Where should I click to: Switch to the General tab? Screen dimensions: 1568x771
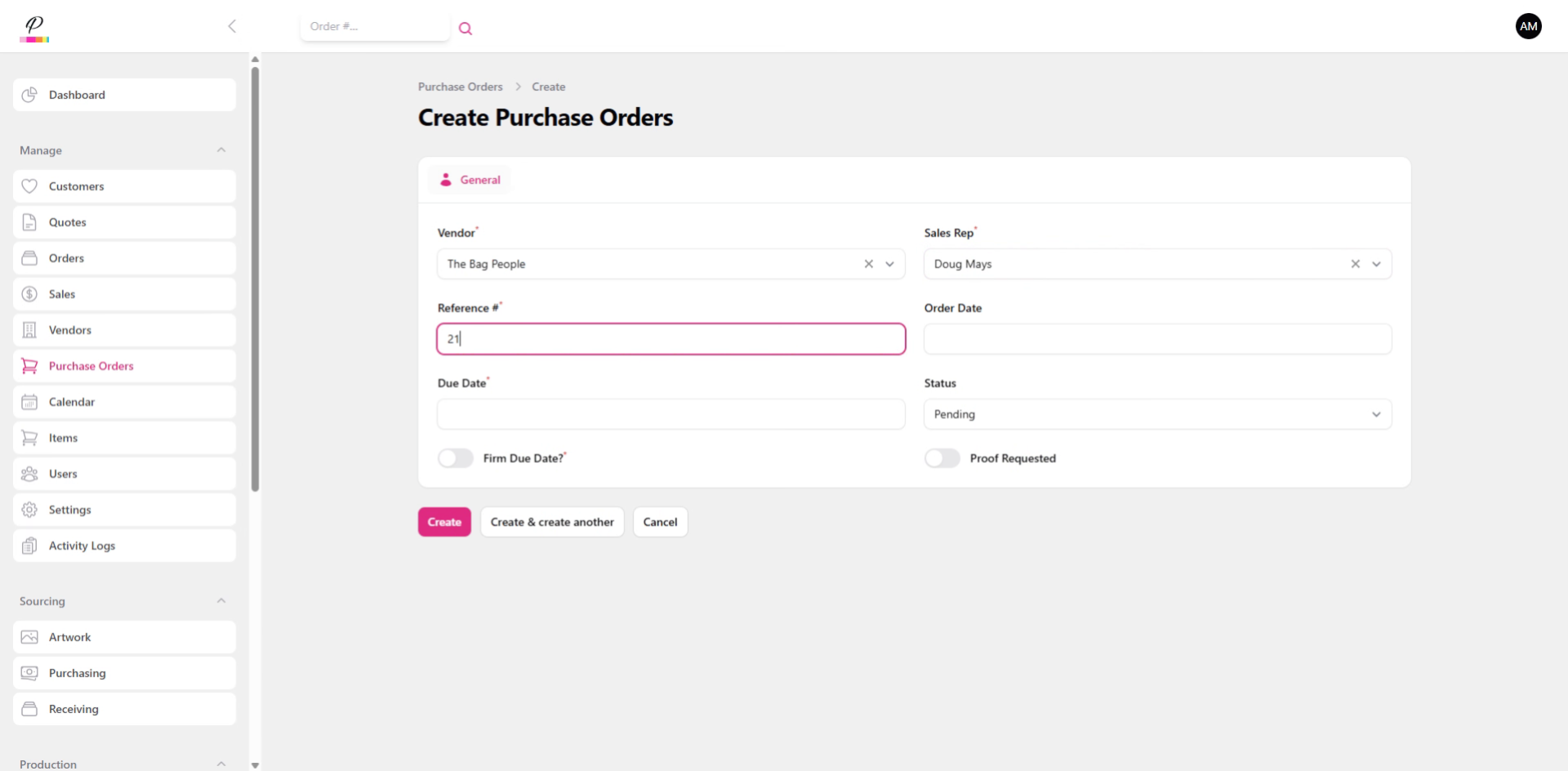(470, 180)
